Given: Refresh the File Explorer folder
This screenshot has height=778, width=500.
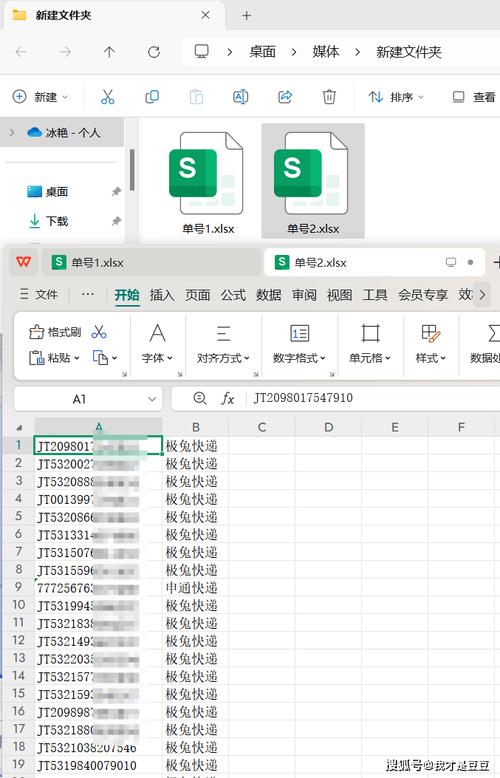Looking at the screenshot, I should click(x=154, y=52).
